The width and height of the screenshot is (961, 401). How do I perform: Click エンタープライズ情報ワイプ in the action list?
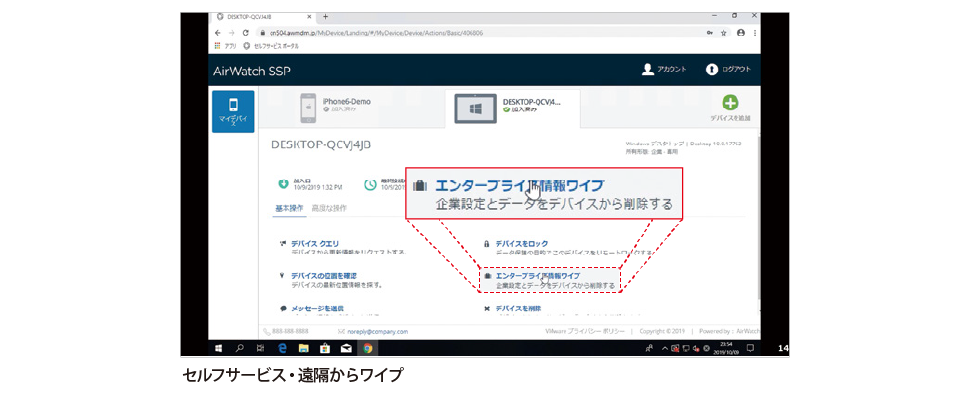pos(537,276)
